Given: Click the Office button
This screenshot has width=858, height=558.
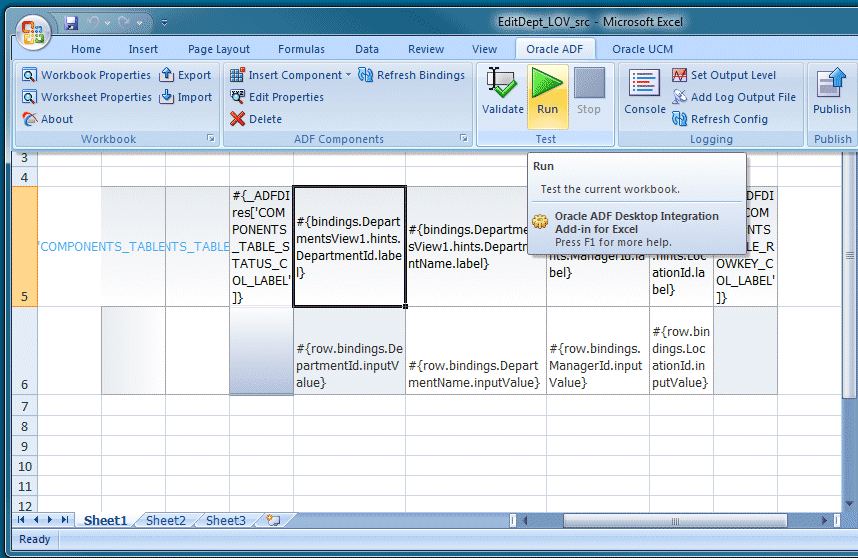Looking at the screenshot, I should coord(33,32).
